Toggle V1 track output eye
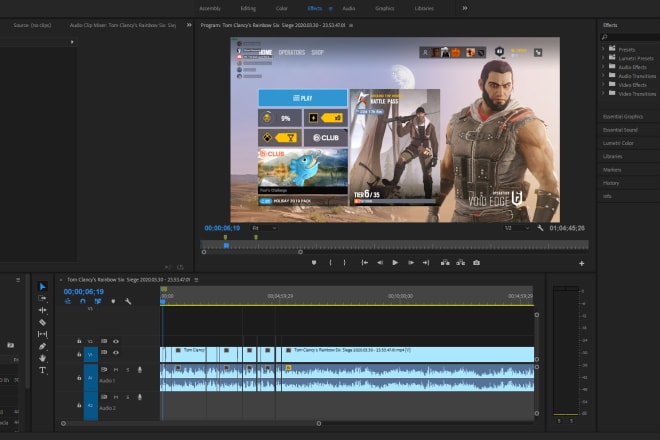 pos(116,352)
